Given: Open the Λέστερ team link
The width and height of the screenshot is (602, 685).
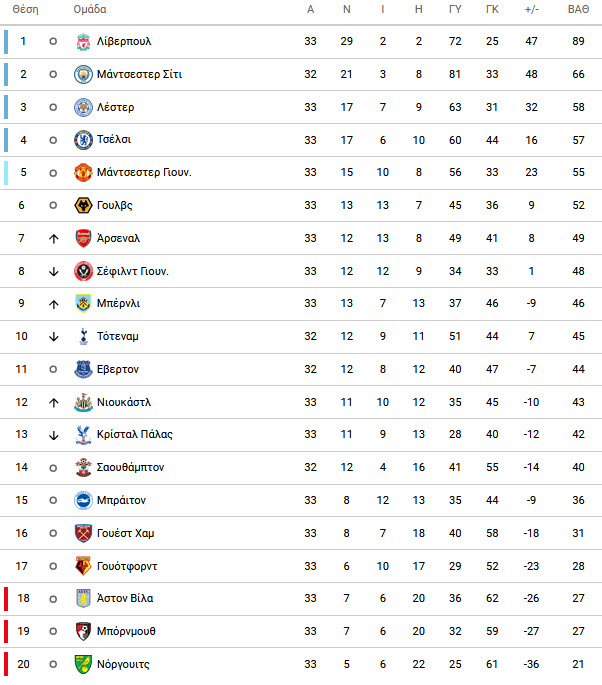Looking at the screenshot, I should pyautogui.click(x=115, y=107).
